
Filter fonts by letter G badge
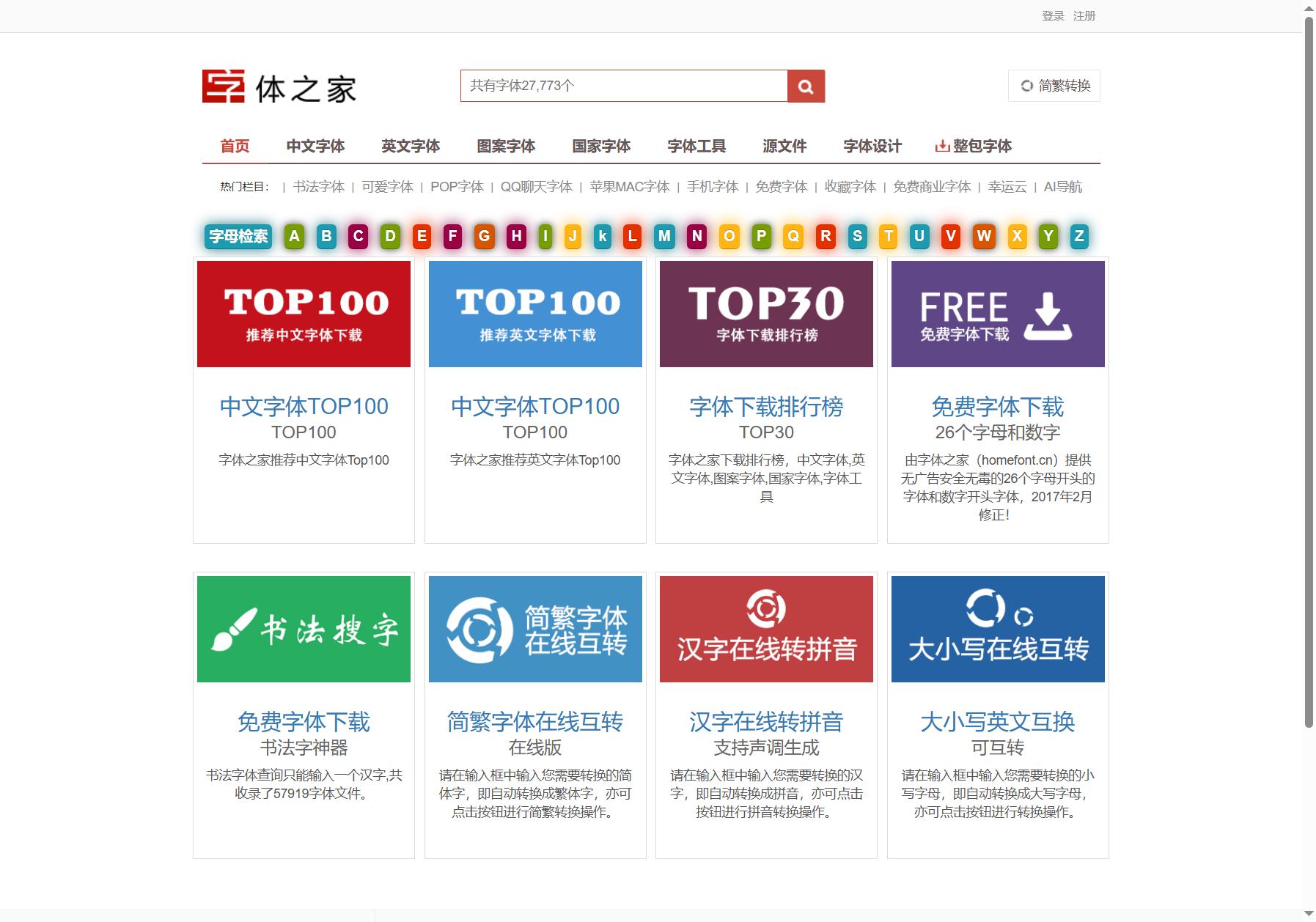pos(484,236)
